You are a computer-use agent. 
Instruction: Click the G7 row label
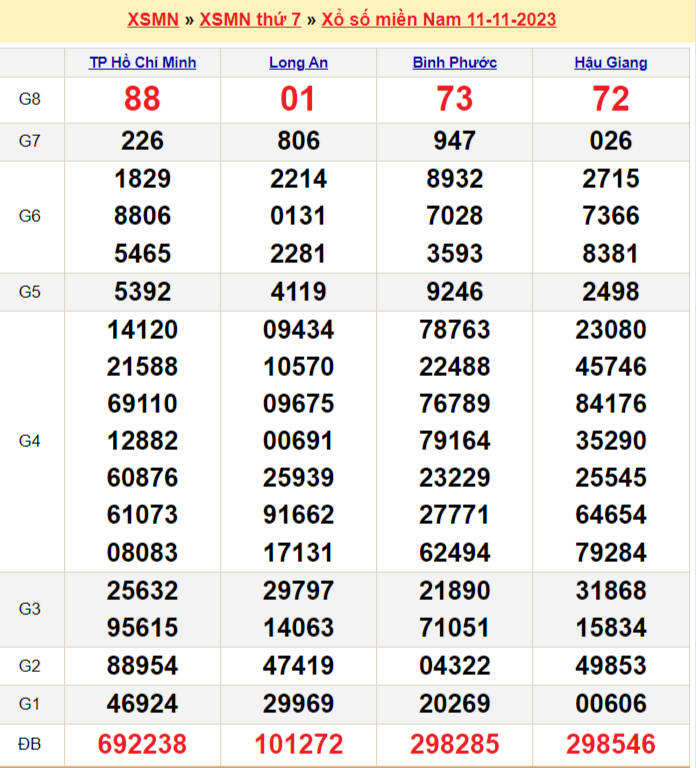click(30, 141)
